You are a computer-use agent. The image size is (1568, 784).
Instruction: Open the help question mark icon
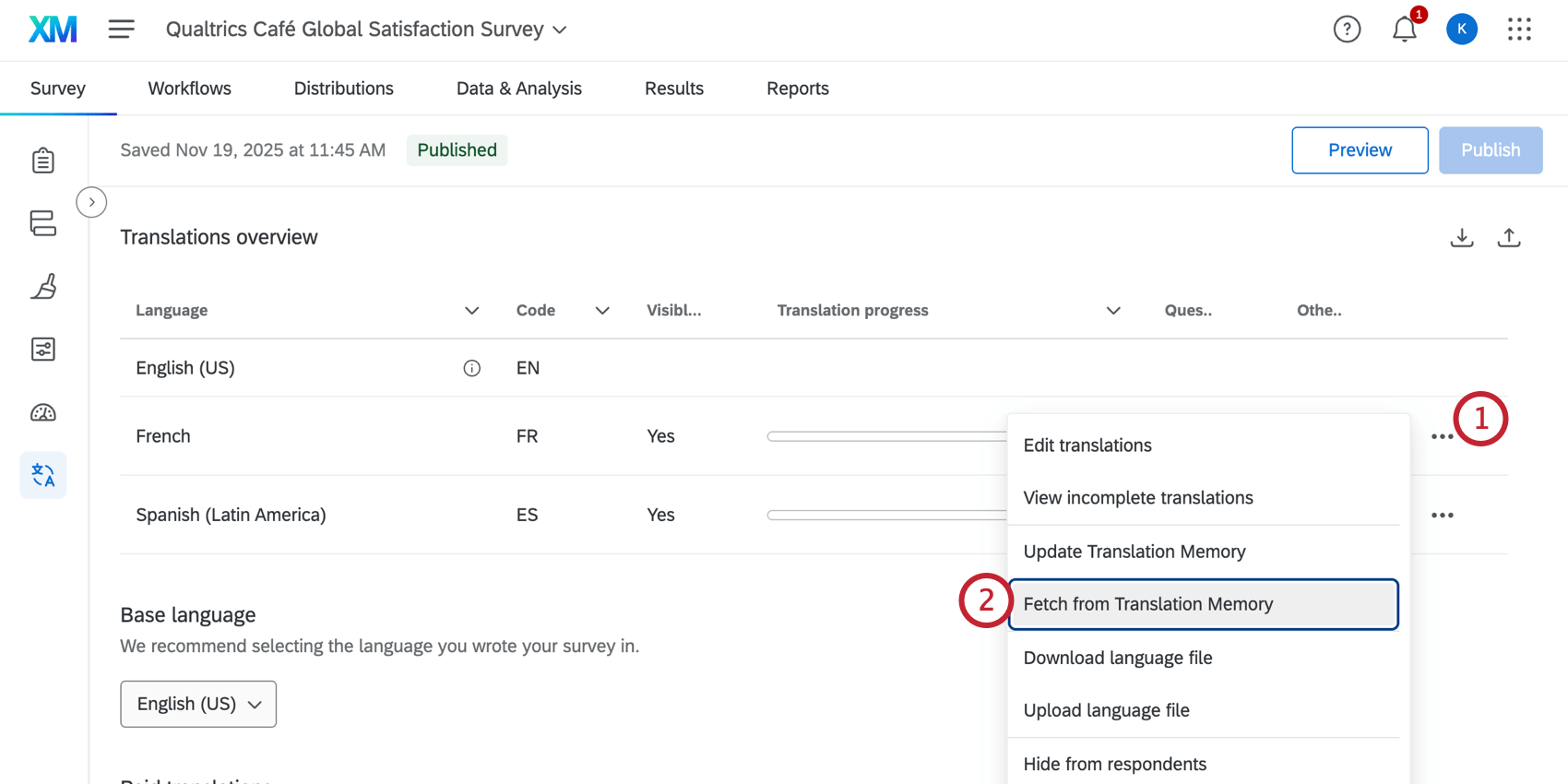point(1347,30)
